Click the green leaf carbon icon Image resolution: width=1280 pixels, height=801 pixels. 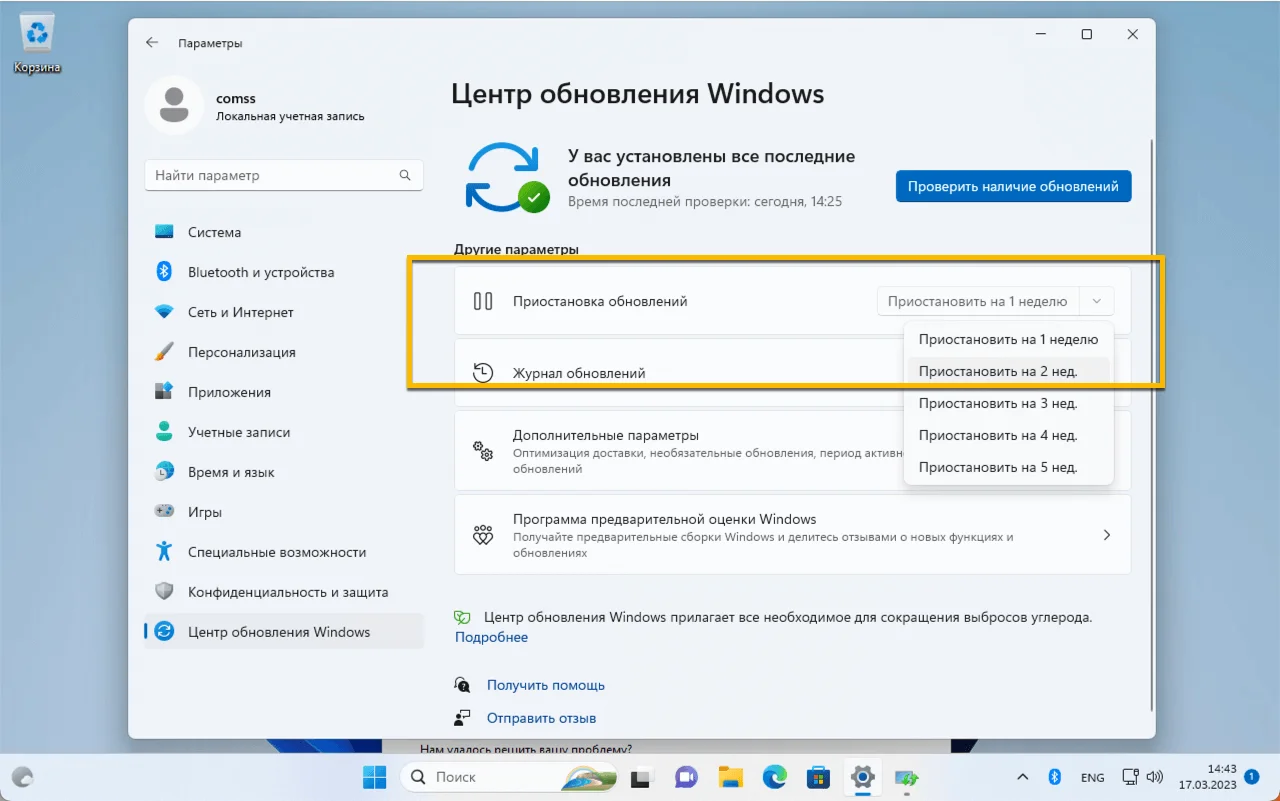click(x=463, y=618)
